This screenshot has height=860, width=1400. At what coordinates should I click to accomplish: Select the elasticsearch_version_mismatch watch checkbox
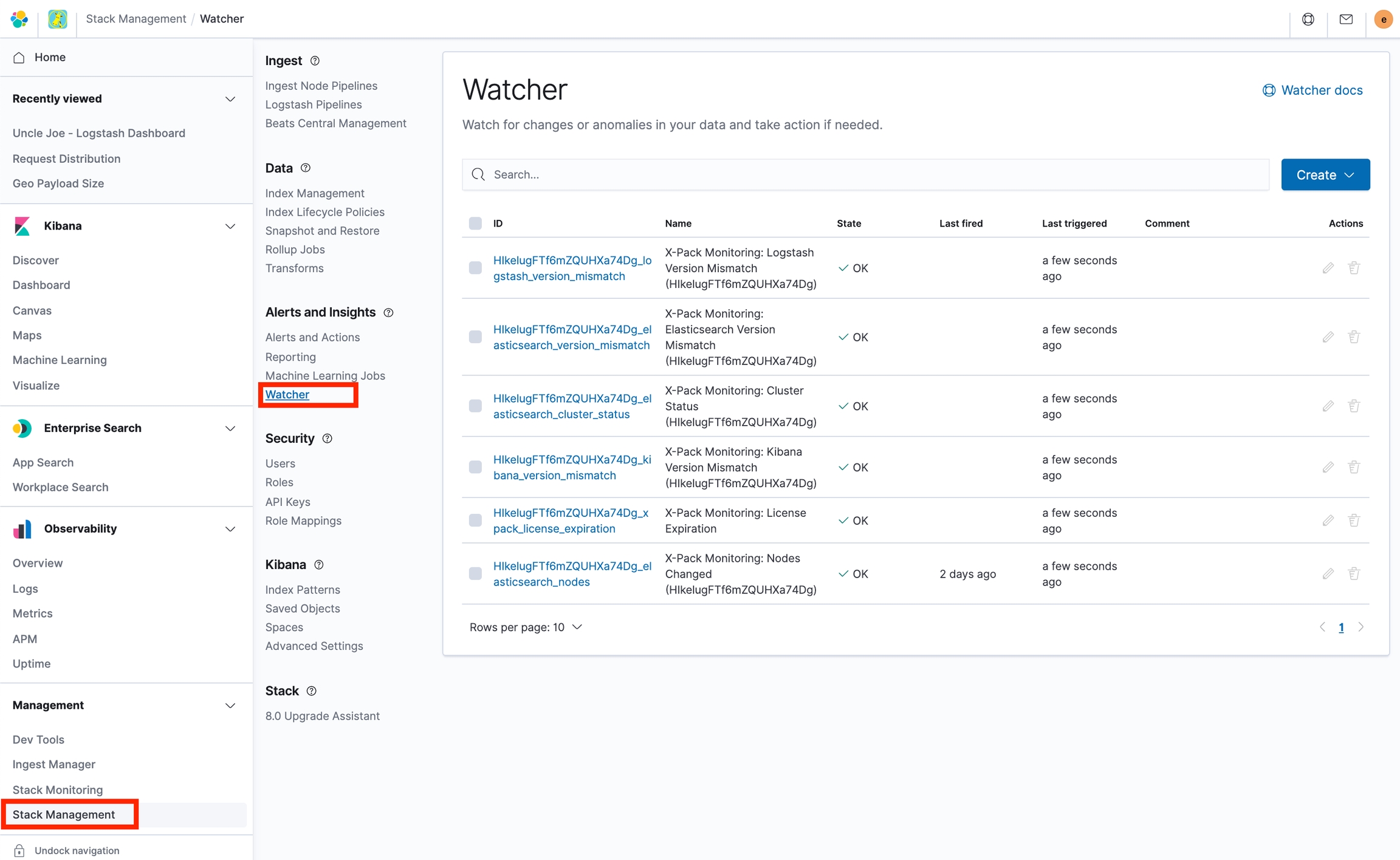[x=475, y=337]
